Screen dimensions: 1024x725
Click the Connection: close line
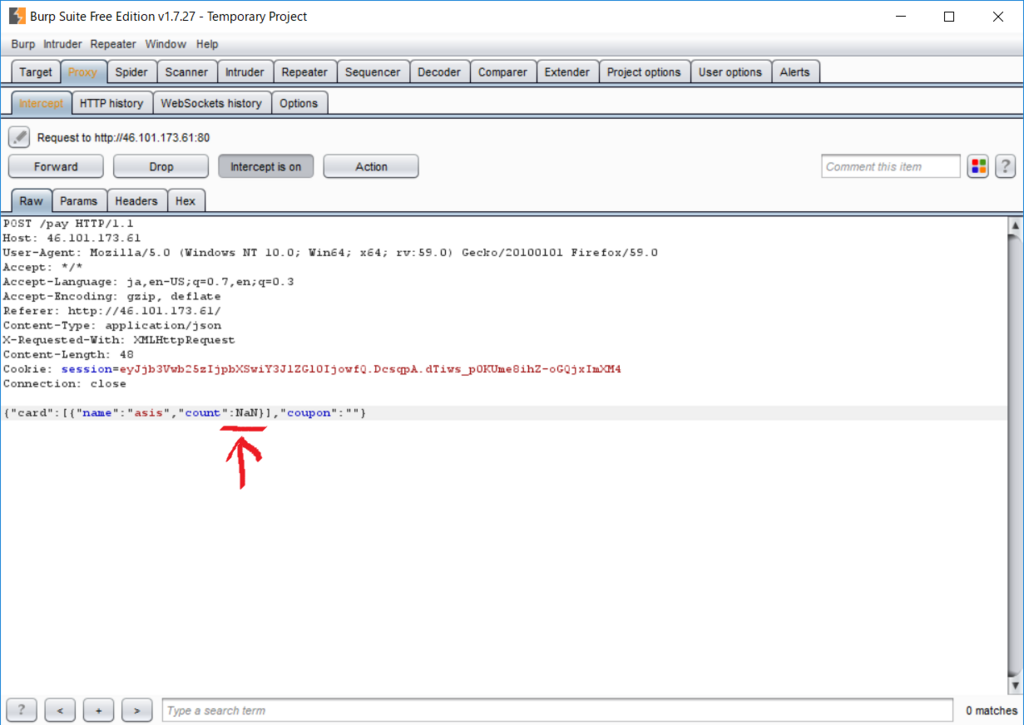(x=65, y=384)
